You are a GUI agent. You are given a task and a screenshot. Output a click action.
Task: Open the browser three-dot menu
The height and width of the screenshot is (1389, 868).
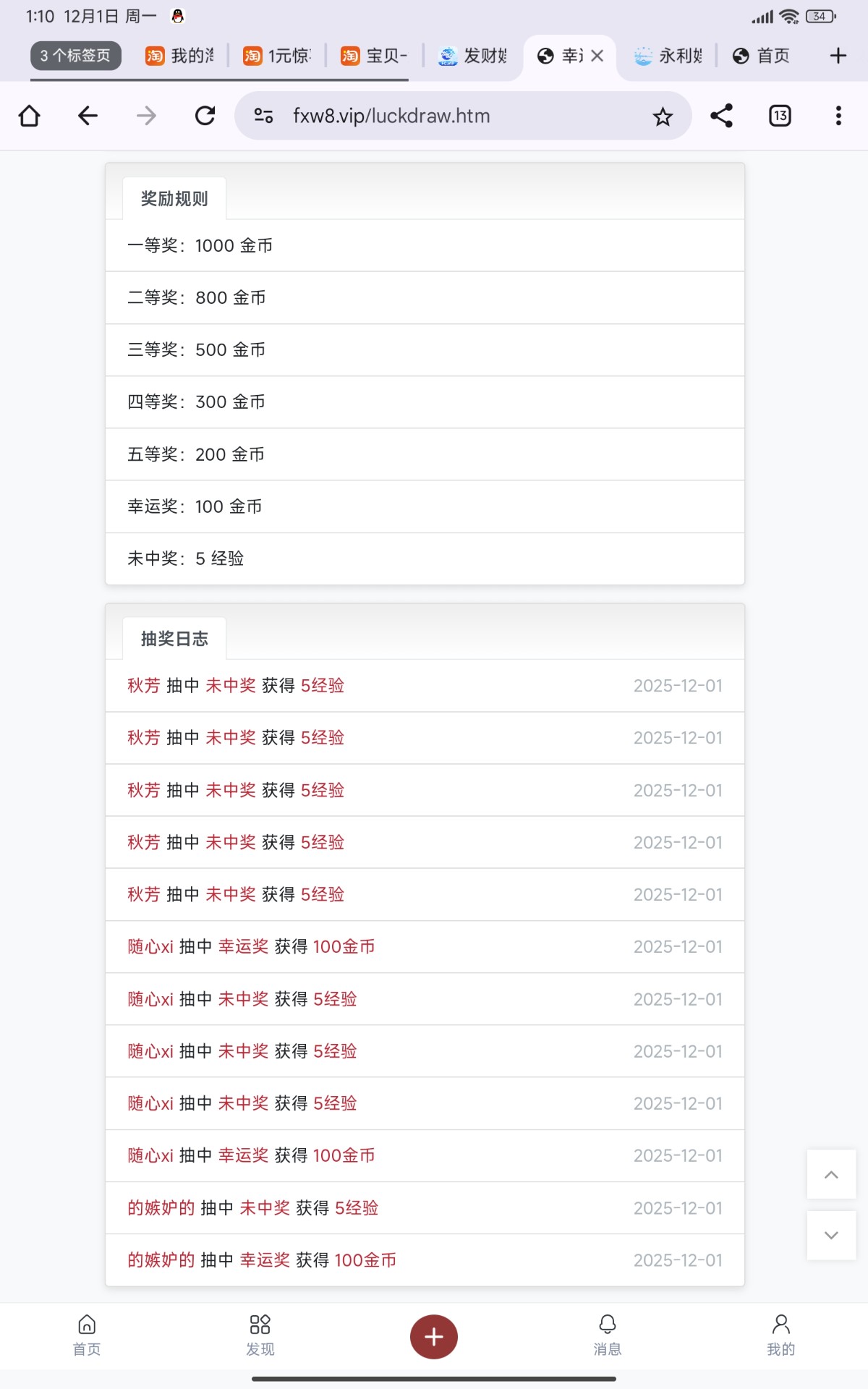point(838,116)
